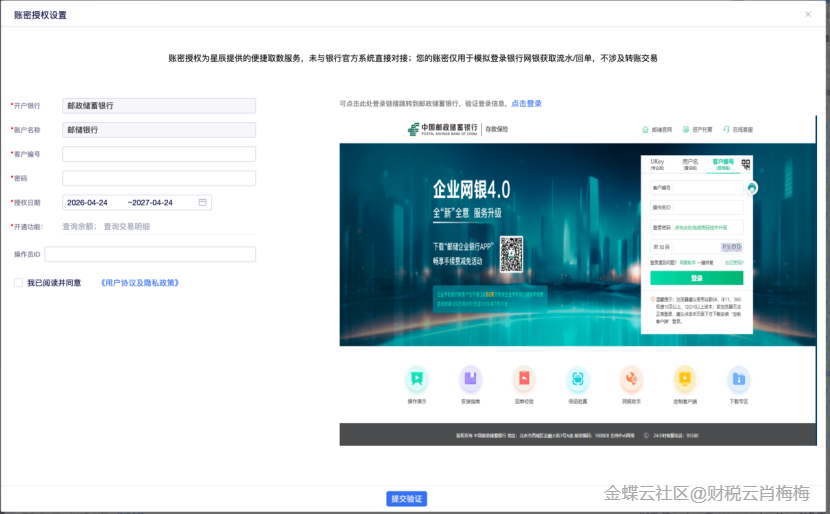Click the 操作员ID field in bank login box
The image size is (830, 514).
[697, 208]
